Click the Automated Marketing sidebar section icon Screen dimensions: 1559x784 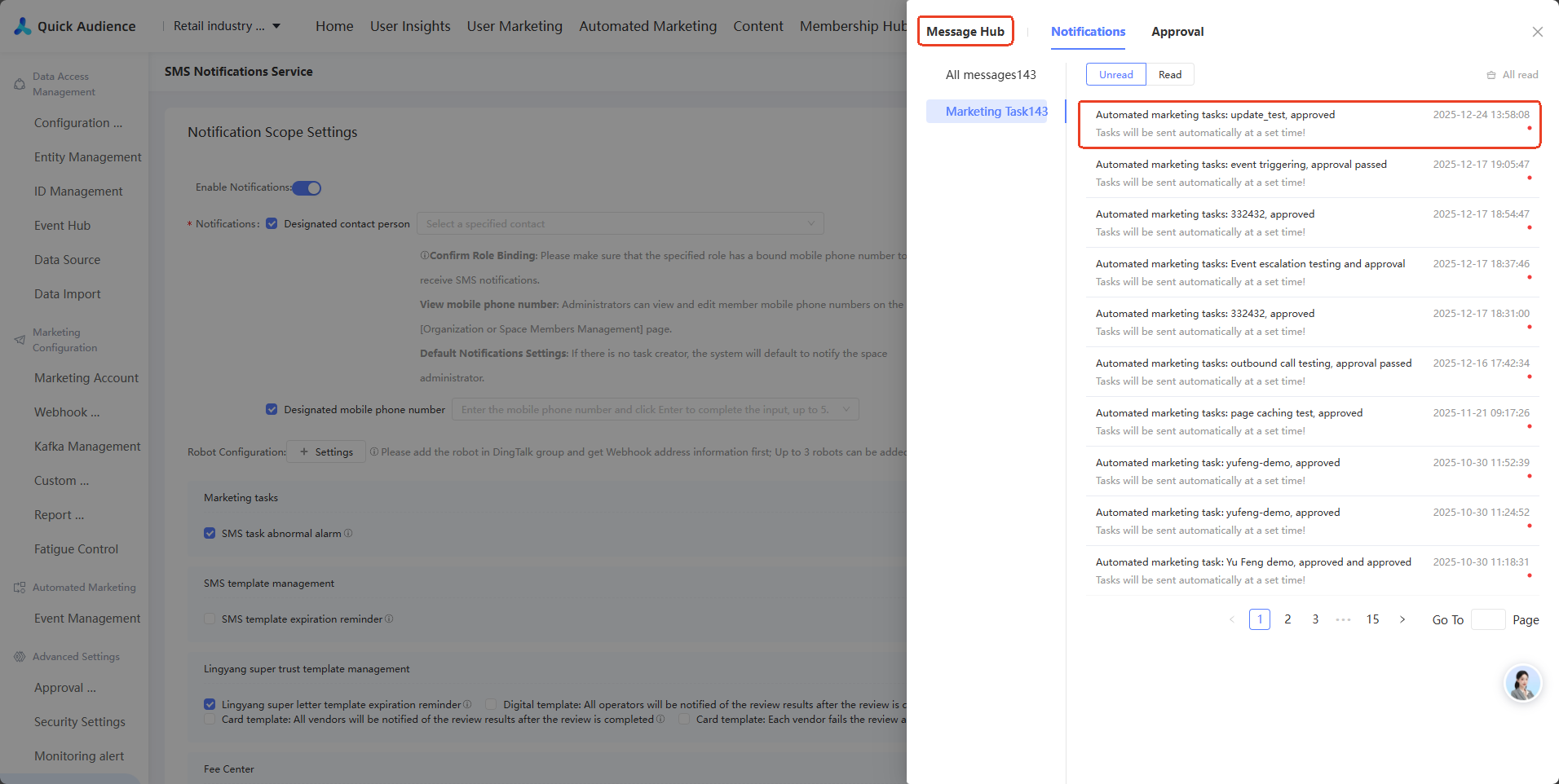20,588
